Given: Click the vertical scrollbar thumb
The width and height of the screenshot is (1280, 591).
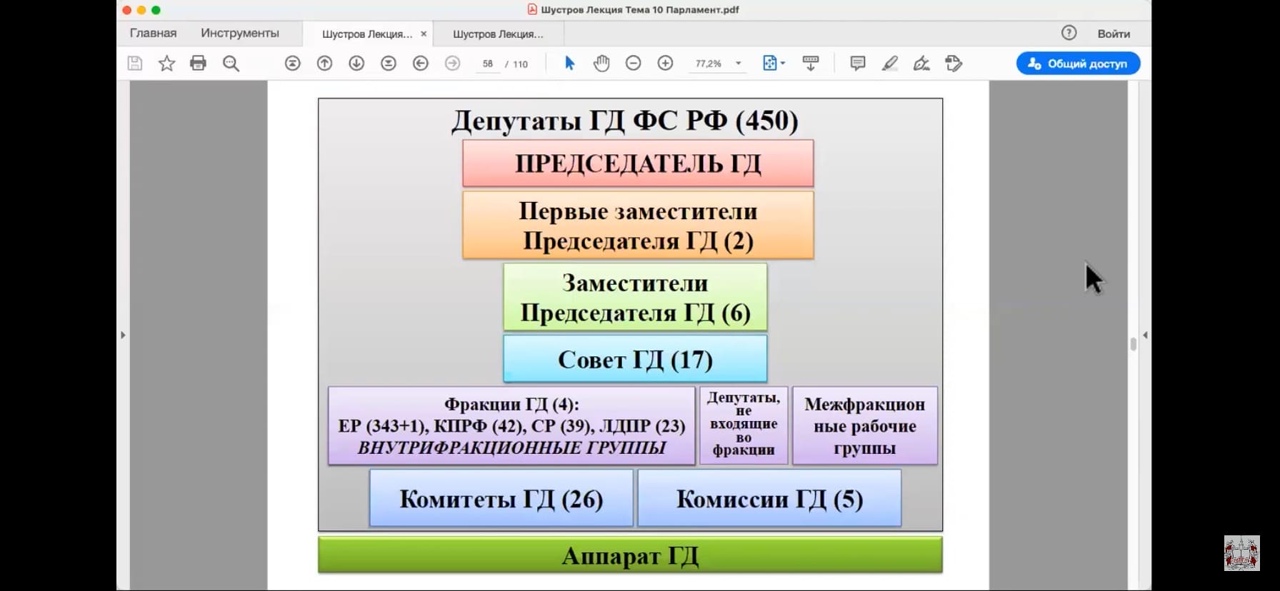Looking at the screenshot, I should (1132, 344).
